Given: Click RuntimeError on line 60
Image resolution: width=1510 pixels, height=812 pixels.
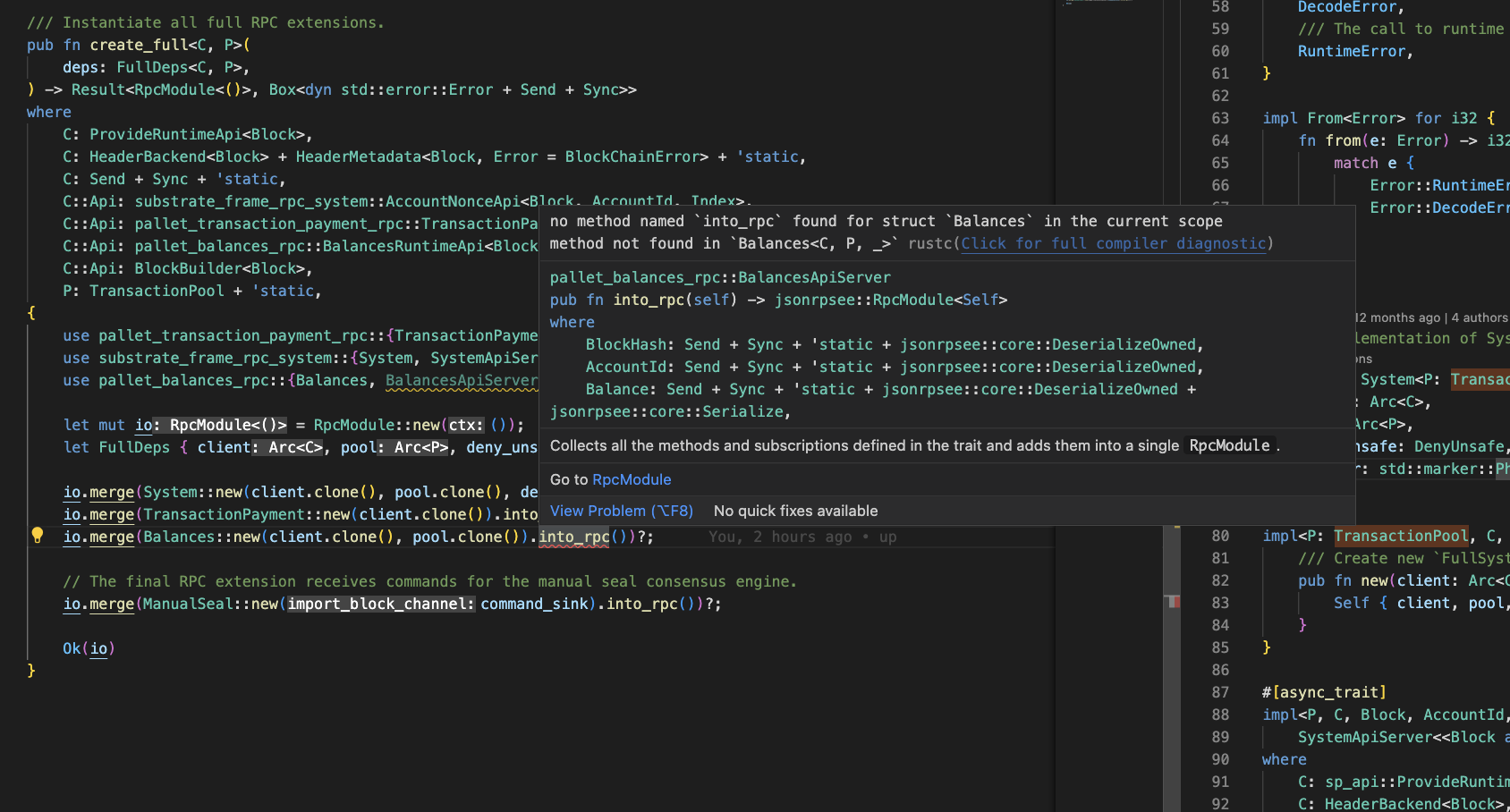Looking at the screenshot, I should (x=1352, y=51).
